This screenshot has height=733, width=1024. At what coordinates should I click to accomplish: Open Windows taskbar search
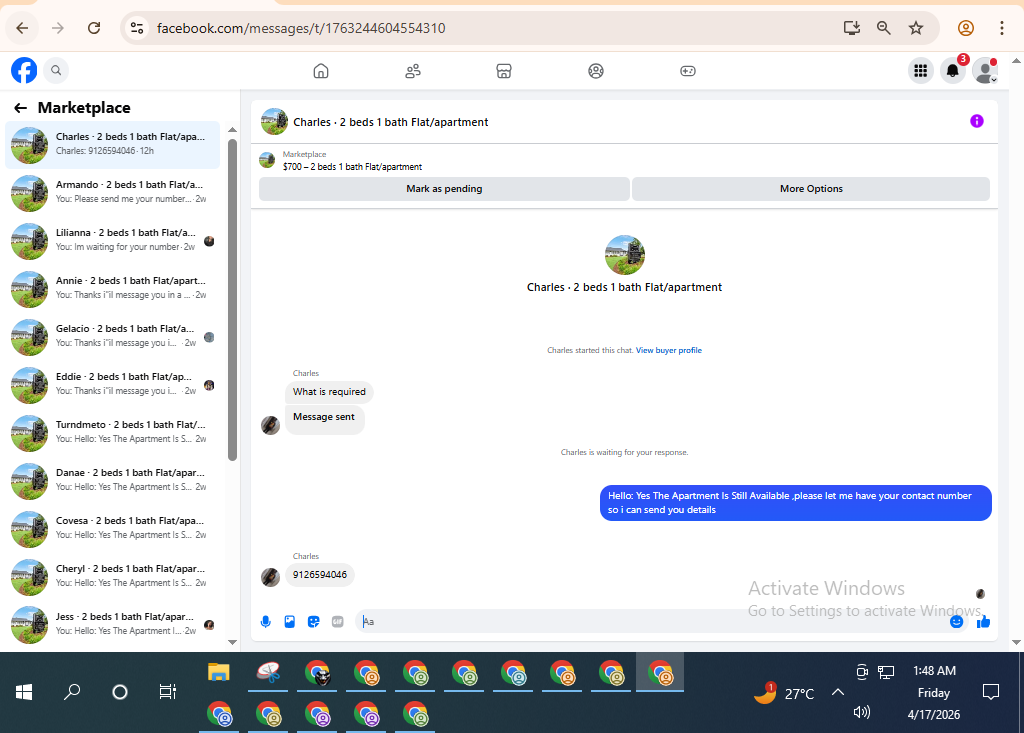point(72,692)
